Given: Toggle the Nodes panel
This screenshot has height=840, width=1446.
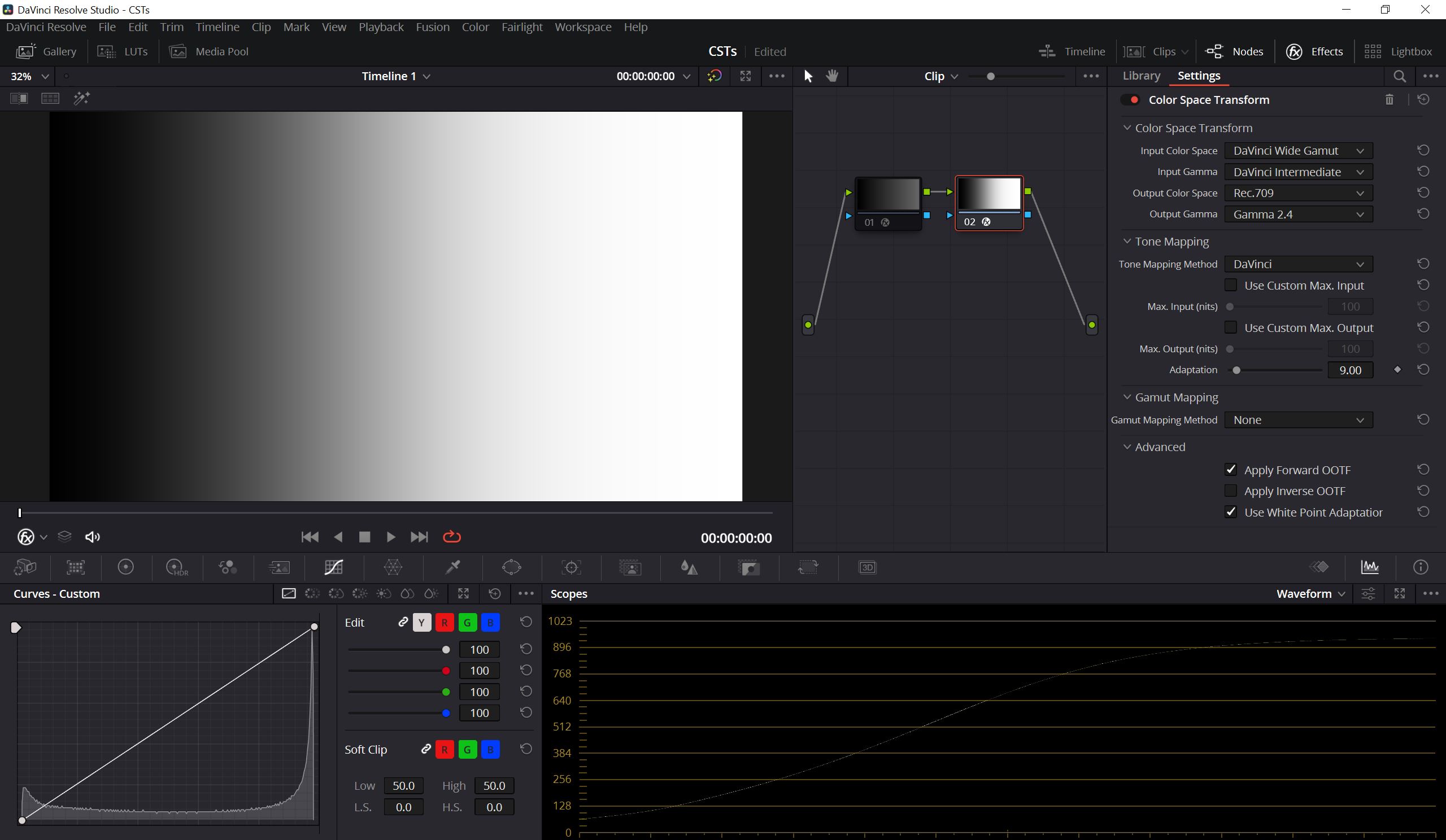Looking at the screenshot, I should coord(1234,51).
